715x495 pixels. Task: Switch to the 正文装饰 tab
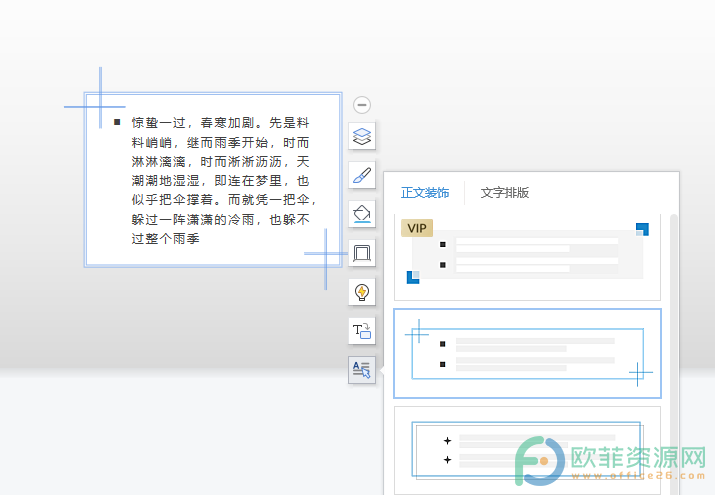[425, 193]
